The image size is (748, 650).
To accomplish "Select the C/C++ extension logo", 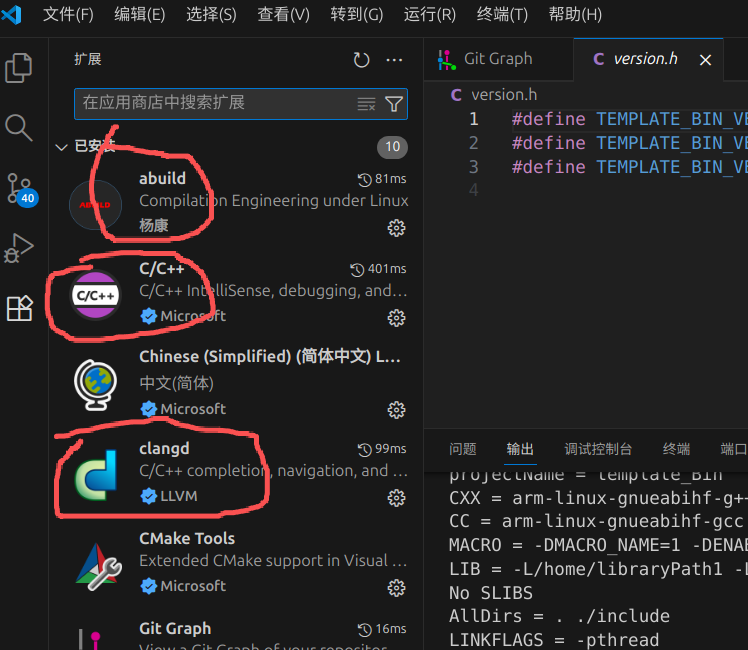I will tap(95, 295).
